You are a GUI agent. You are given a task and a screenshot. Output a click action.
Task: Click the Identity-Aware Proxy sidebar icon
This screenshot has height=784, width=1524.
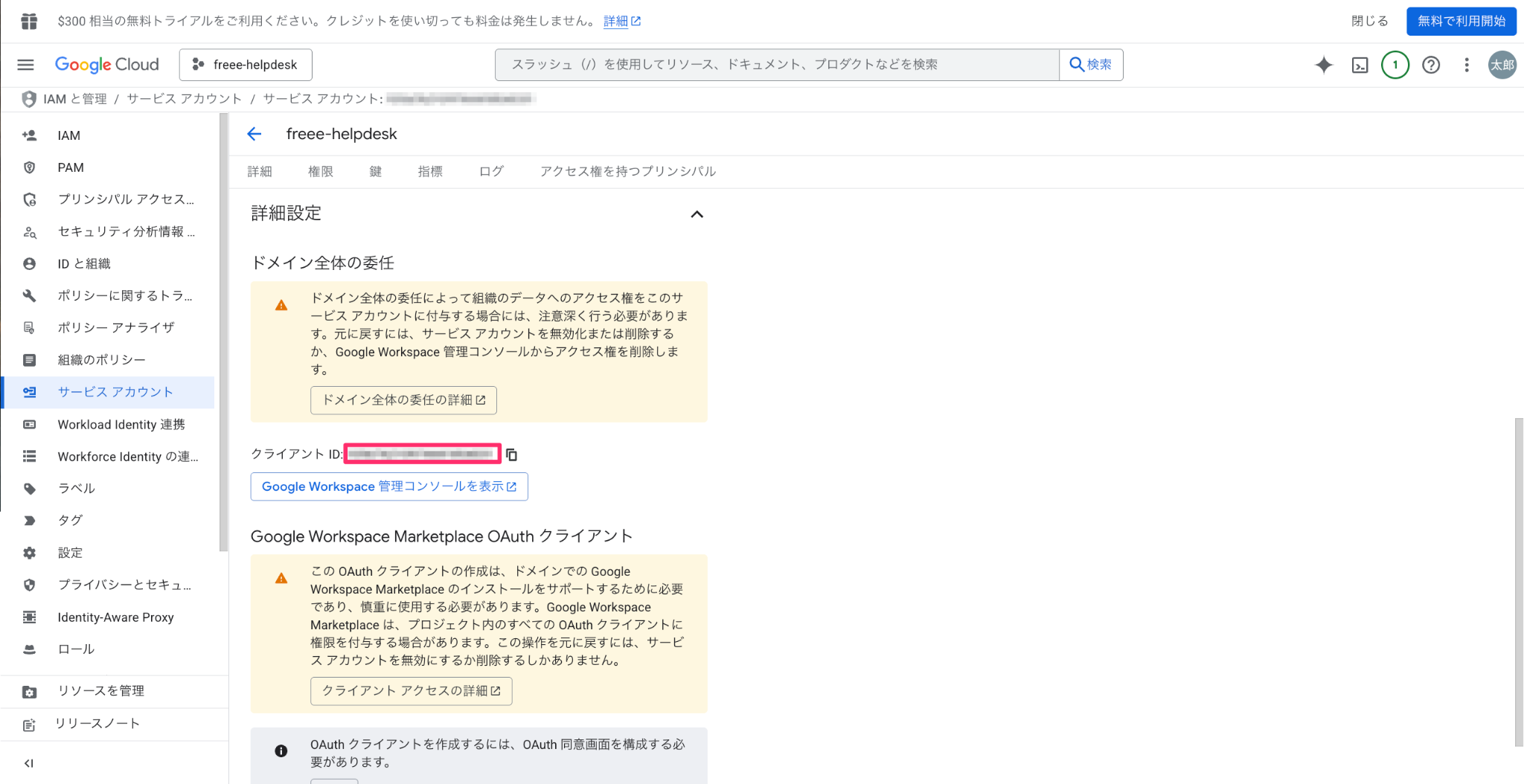29,617
